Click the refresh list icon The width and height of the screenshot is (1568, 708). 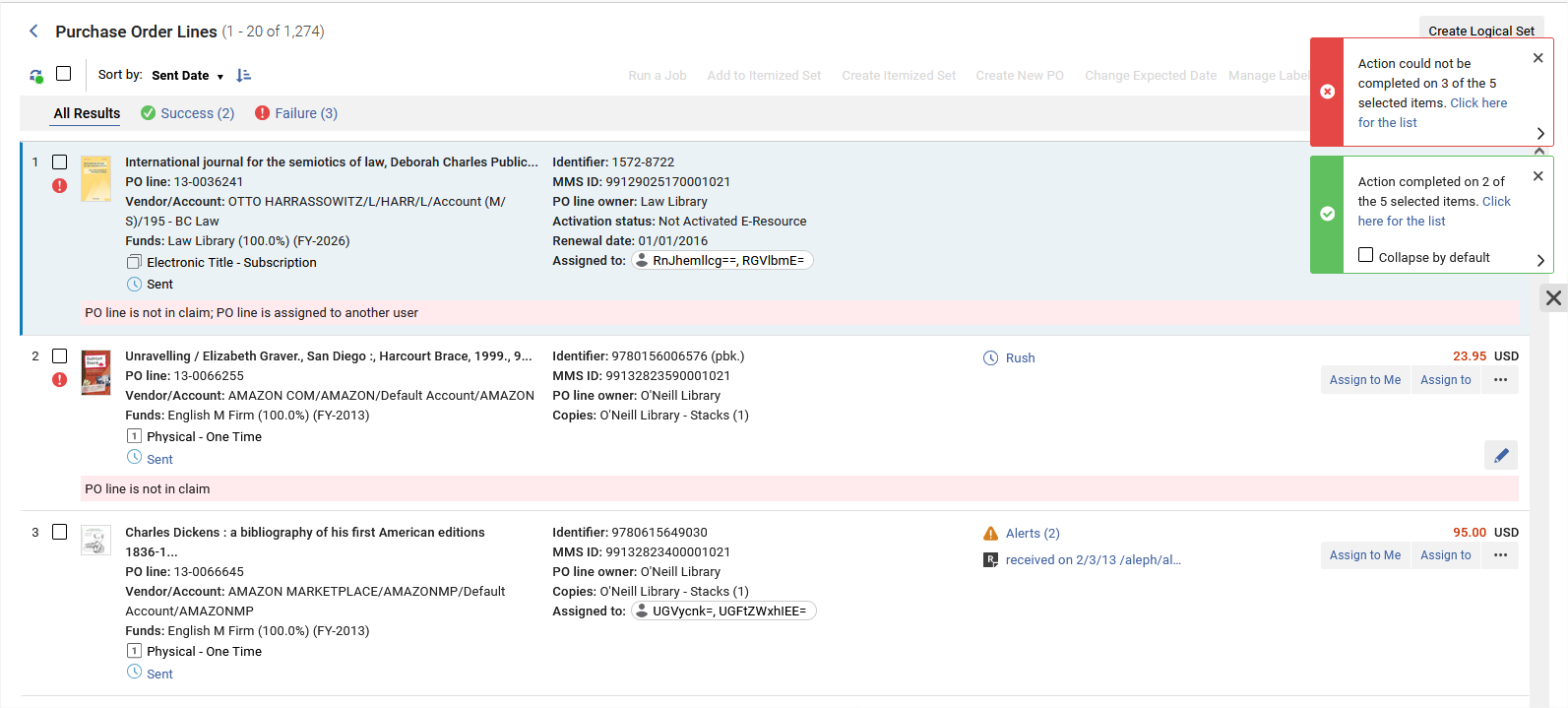click(36, 76)
